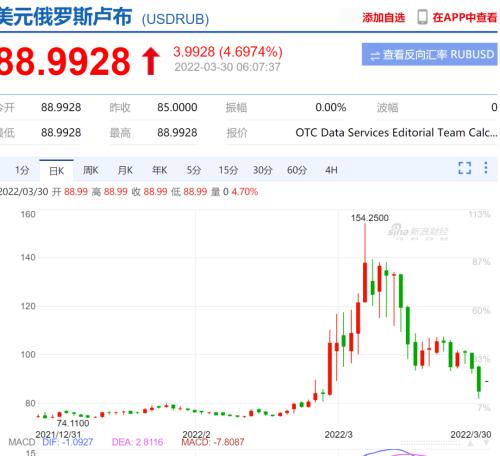Image resolution: width=500 pixels, height=456 pixels.
Task: Click the 振幅 value 0.00%
Action: (330, 107)
